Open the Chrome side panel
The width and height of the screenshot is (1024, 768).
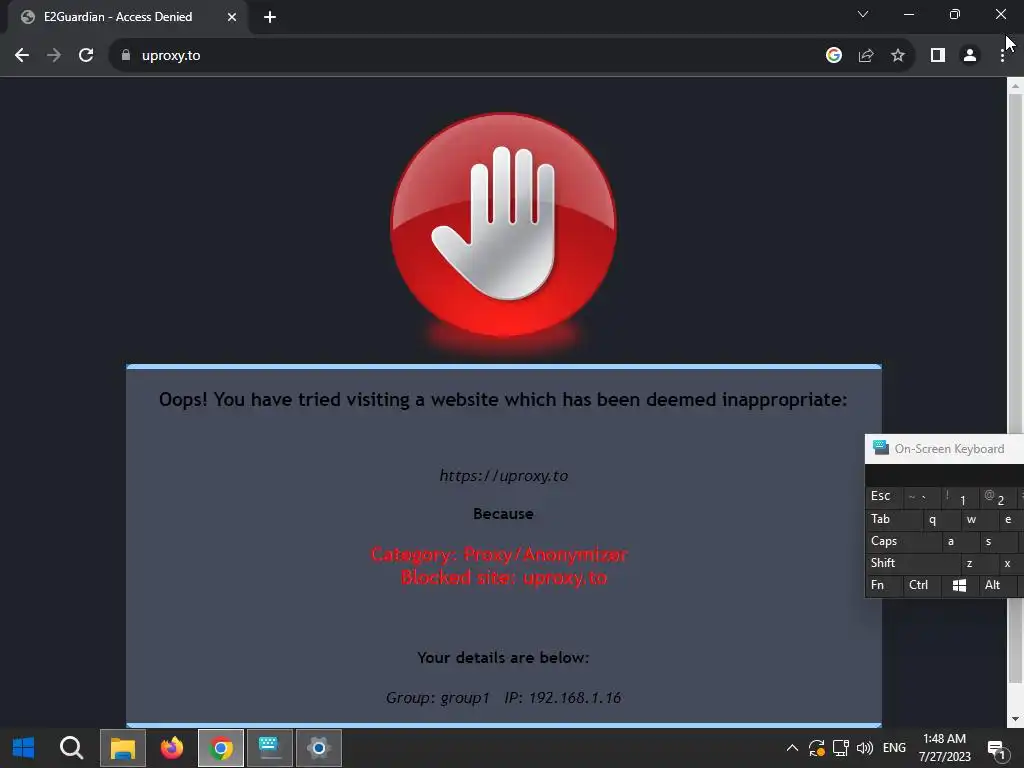click(x=938, y=56)
